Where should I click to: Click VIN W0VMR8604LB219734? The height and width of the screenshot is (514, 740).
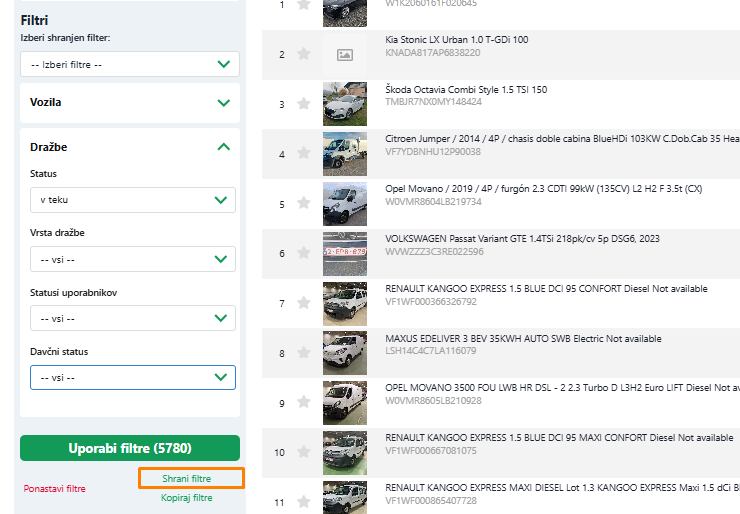433,202
